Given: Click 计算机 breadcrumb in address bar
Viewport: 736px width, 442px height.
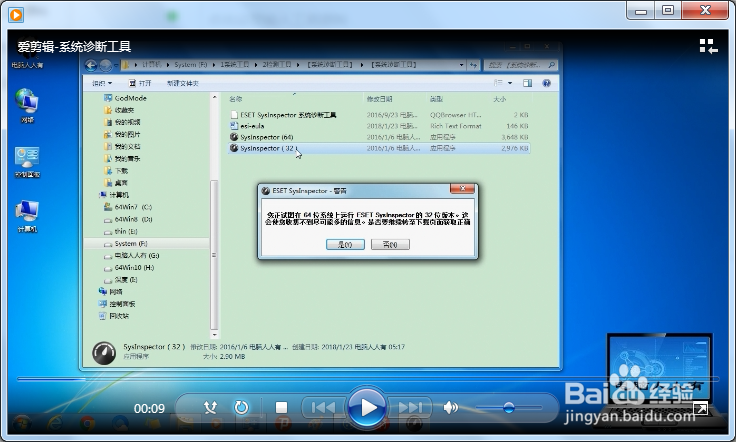Looking at the screenshot, I should coord(151,65).
